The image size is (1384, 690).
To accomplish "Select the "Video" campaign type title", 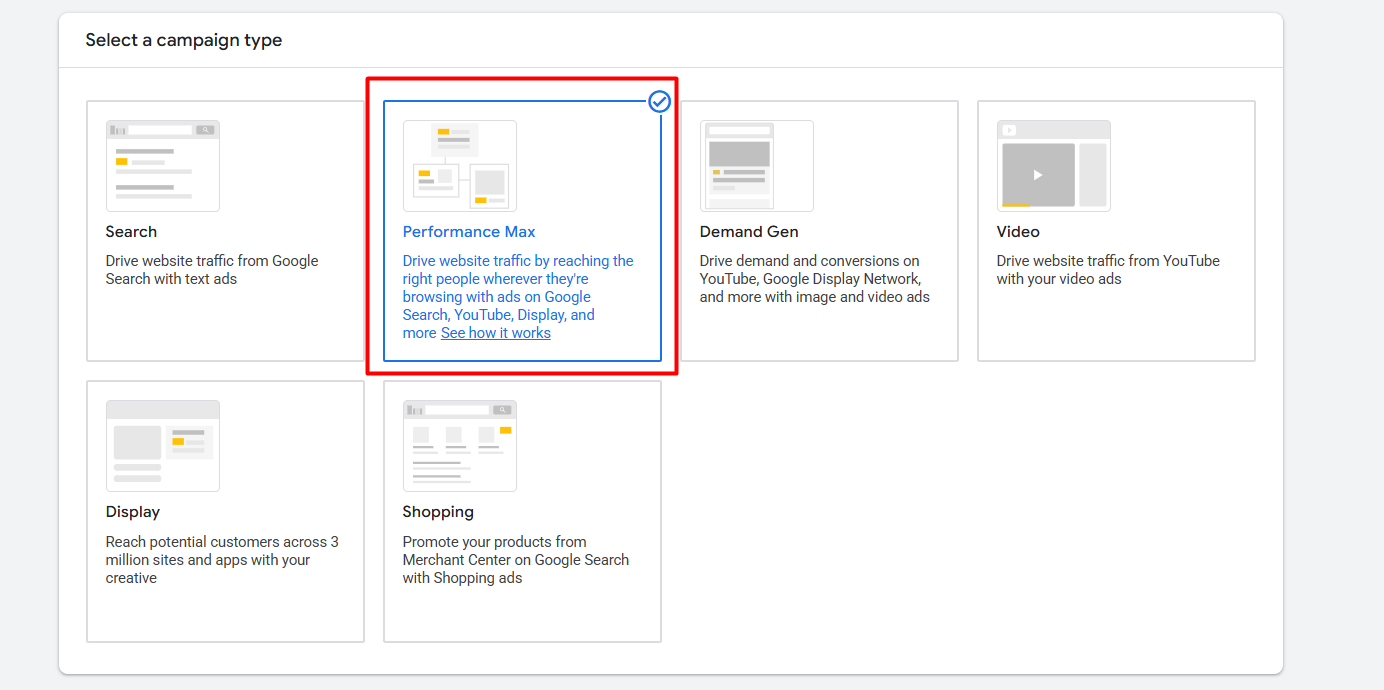I will click(x=1018, y=232).
